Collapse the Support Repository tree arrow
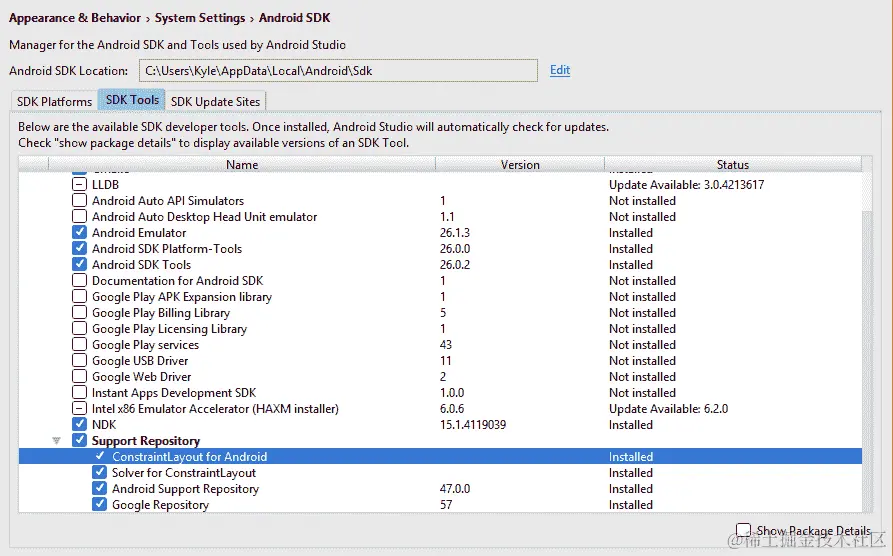This screenshot has width=893, height=556. click(56, 440)
